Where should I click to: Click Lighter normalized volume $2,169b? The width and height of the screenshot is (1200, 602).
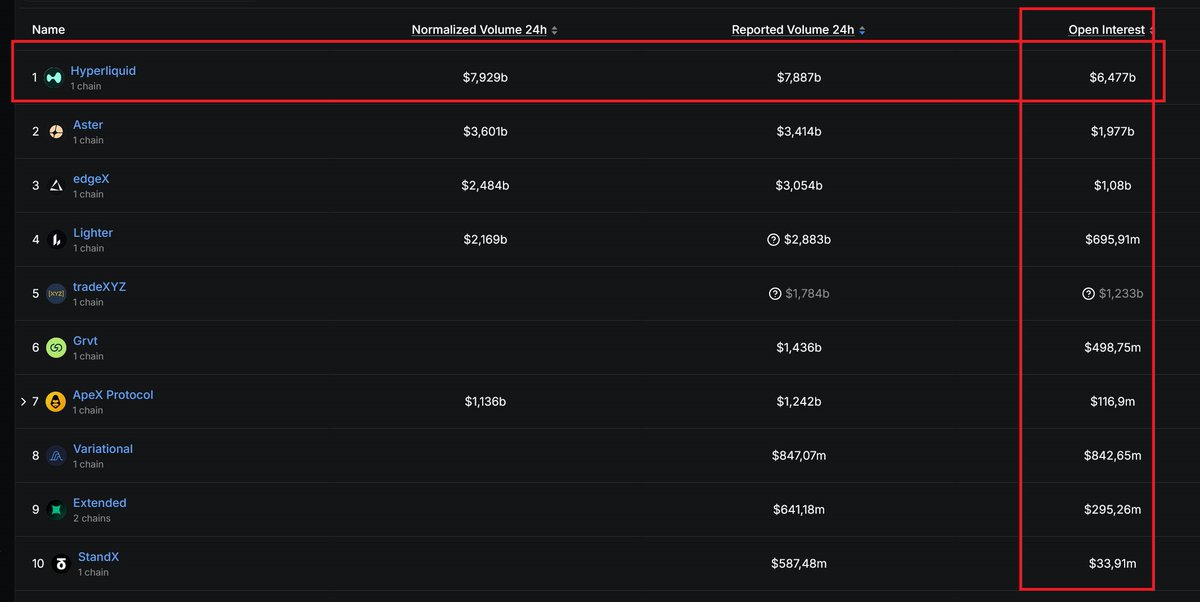(485, 239)
